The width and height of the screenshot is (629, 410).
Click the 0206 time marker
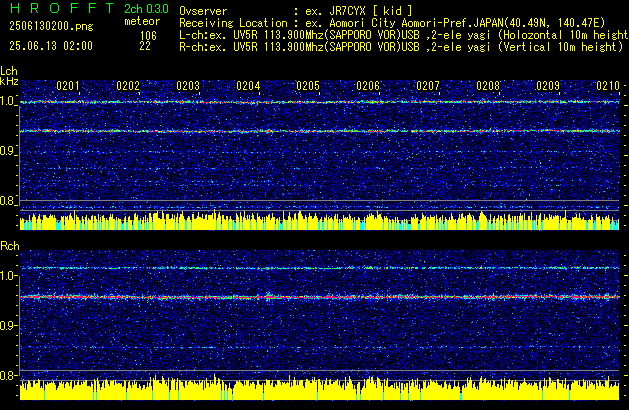368,86
